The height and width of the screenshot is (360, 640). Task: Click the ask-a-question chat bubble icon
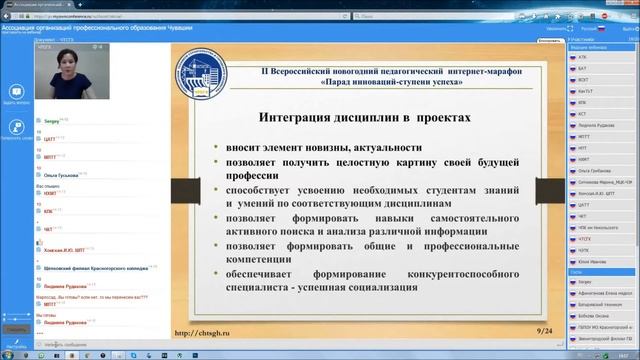point(16,92)
